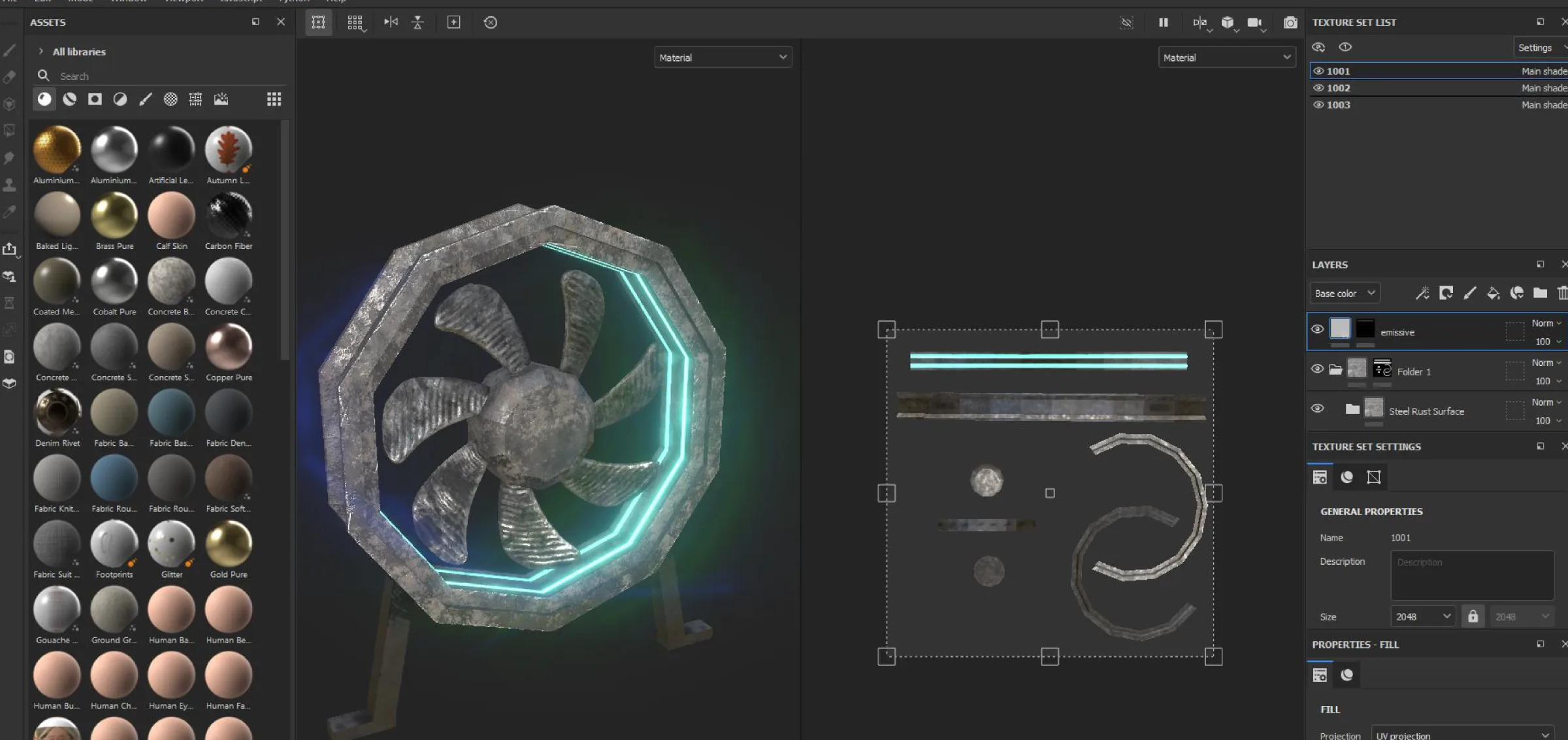Toggle visibility of texture set 1001
Image resolution: width=1568 pixels, height=740 pixels.
point(1318,71)
